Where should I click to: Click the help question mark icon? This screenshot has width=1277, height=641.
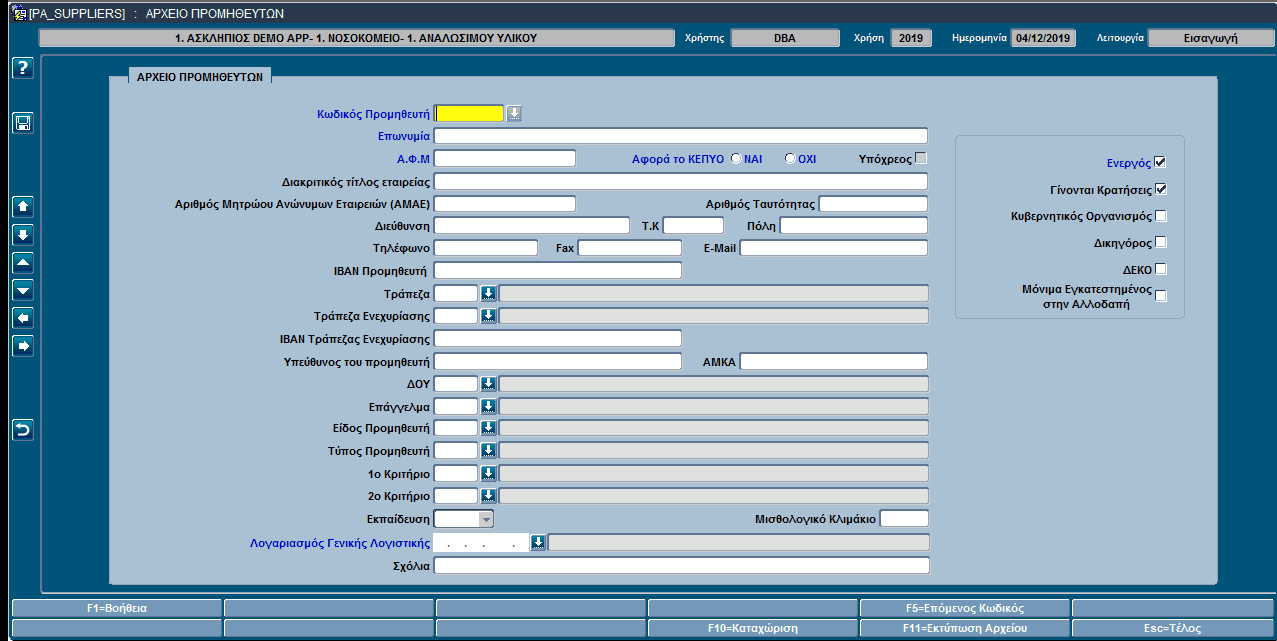23,68
